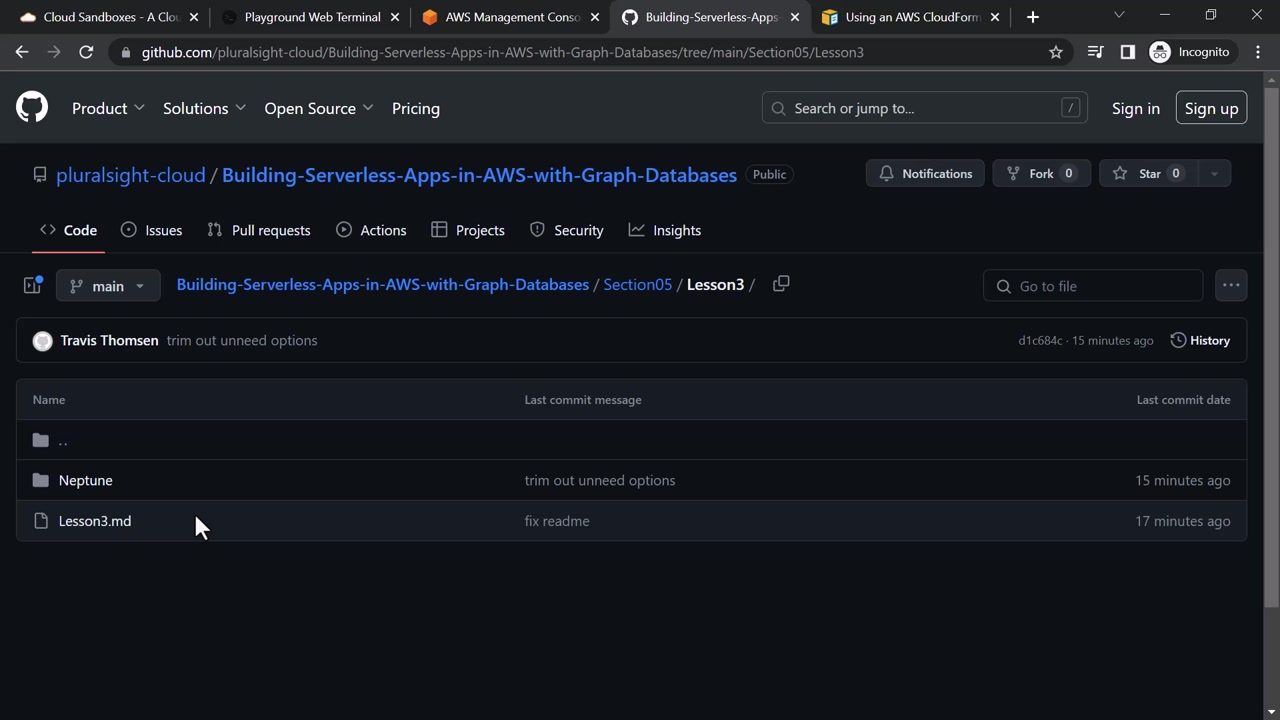This screenshot has width=1280, height=720.
Task: Open the Neptune folder
Action: click(x=85, y=481)
